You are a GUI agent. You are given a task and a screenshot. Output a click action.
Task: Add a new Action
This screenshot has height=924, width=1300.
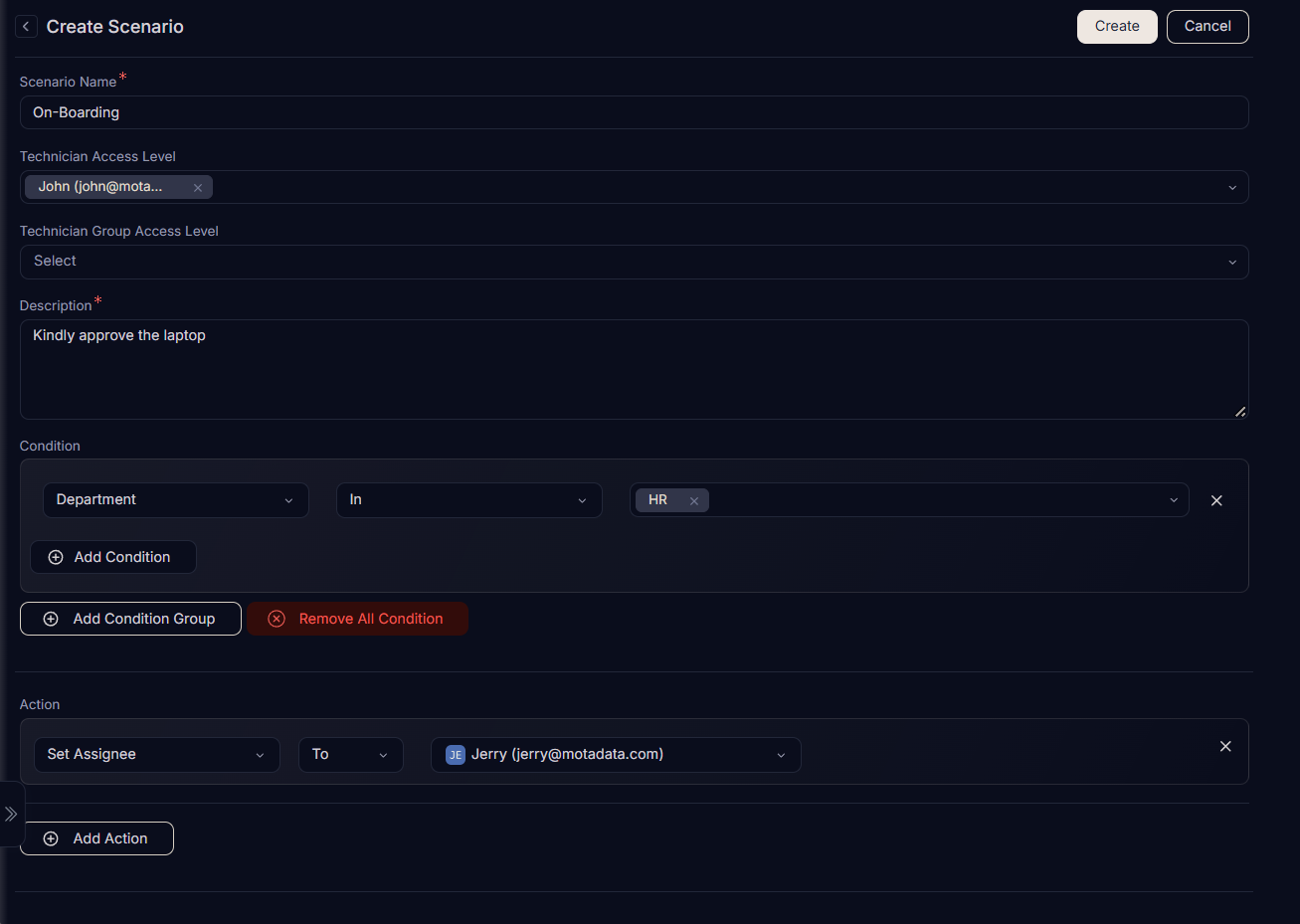[x=96, y=838]
